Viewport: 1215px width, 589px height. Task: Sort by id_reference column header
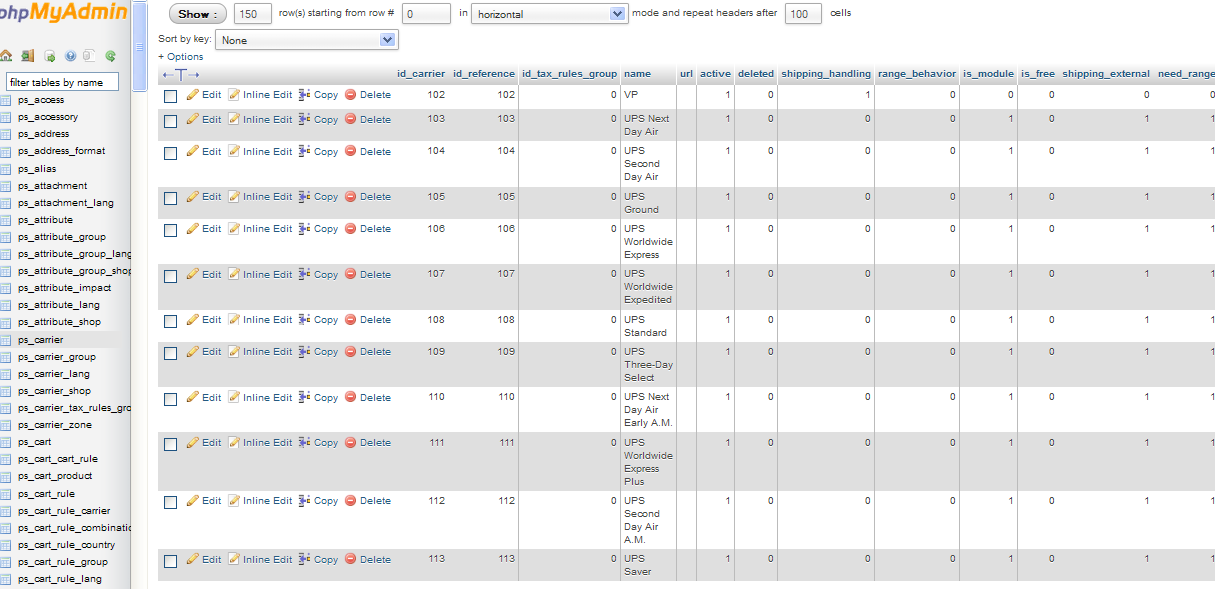point(484,74)
